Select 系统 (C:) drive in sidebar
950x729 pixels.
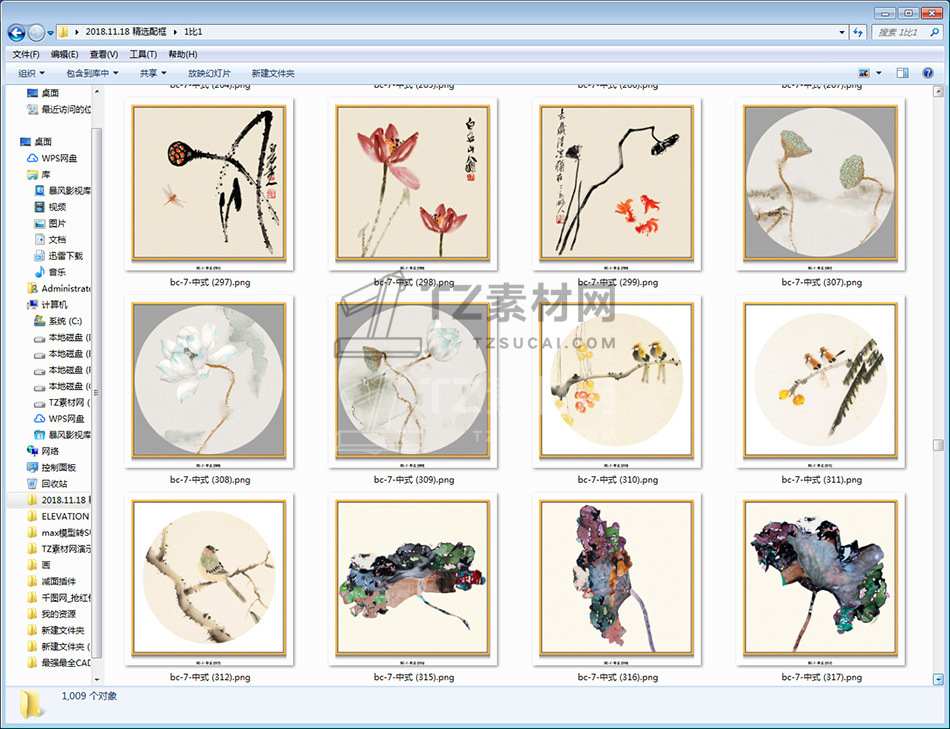(x=64, y=321)
